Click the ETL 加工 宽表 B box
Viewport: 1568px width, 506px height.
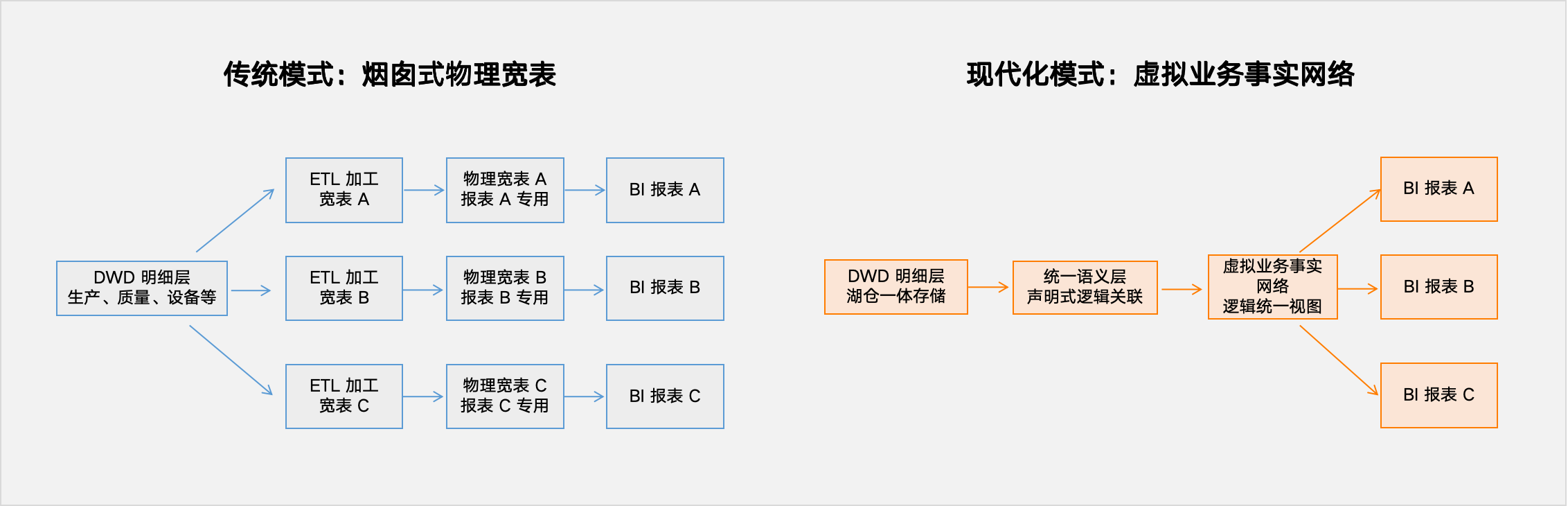(344, 288)
